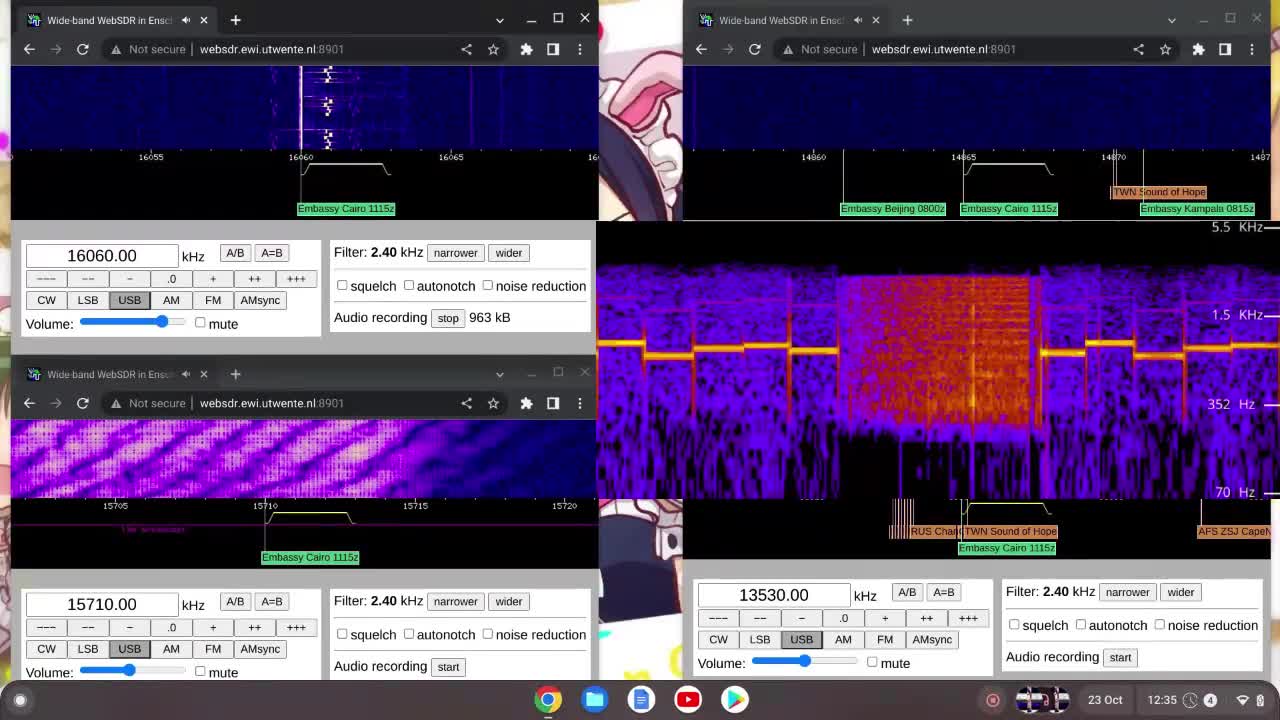Select FM mode in the 13530 kHz window

(885, 639)
